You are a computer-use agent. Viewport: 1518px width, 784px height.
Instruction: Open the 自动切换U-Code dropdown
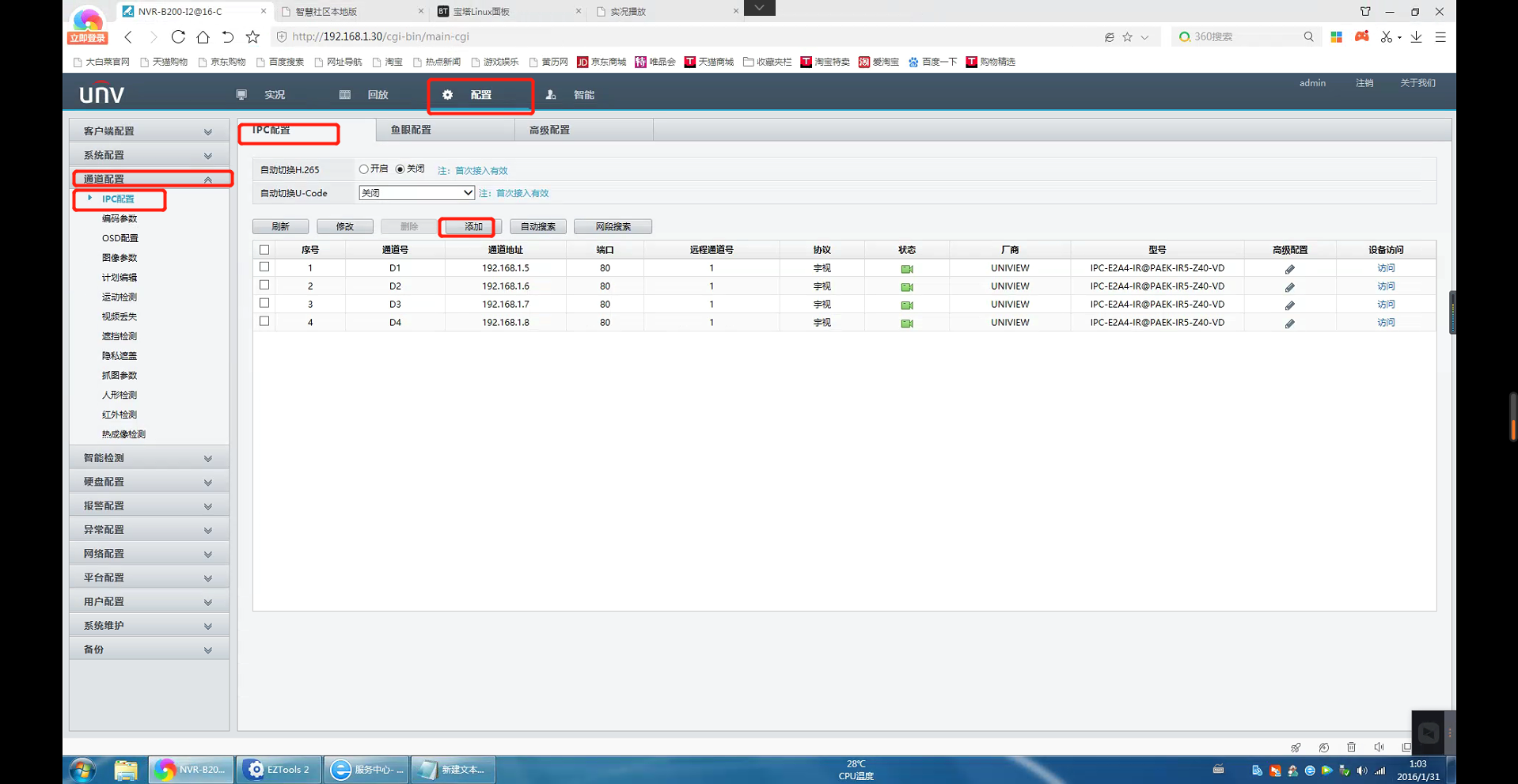tap(416, 193)
